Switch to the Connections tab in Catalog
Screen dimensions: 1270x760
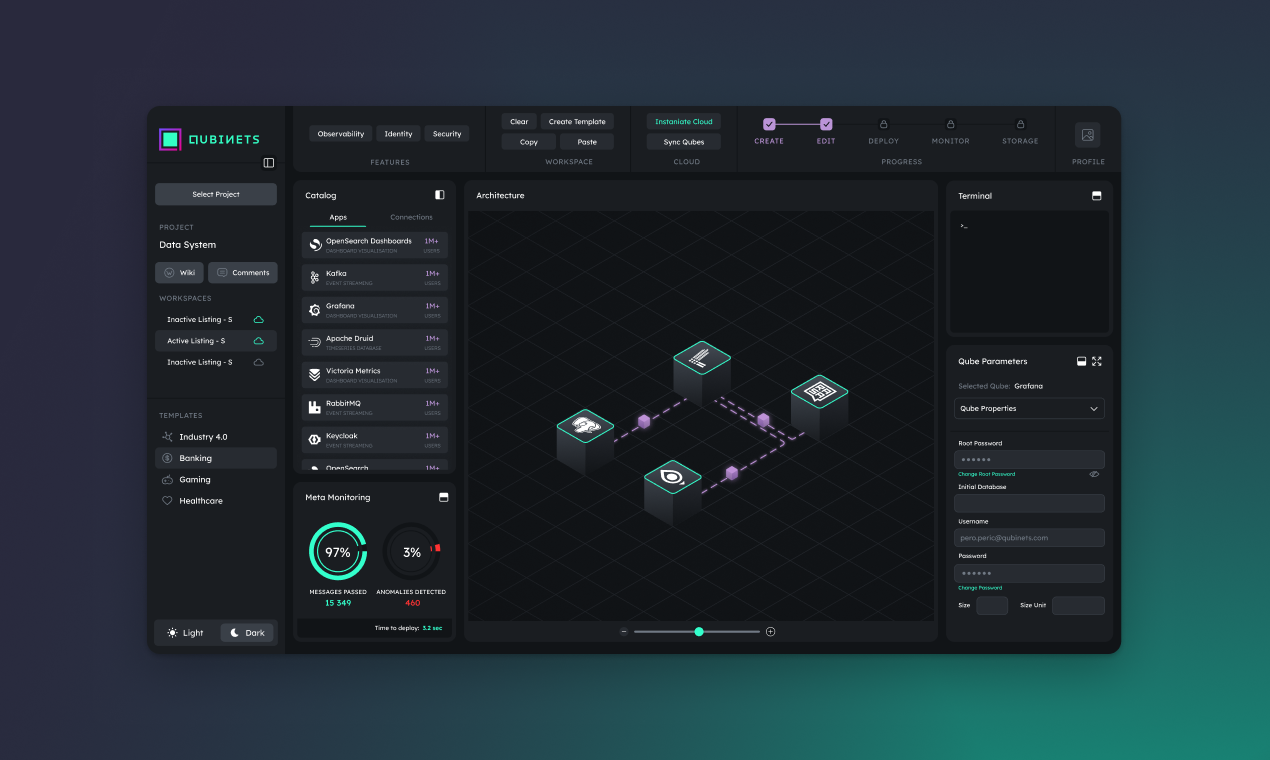click(x=411, y=217)
